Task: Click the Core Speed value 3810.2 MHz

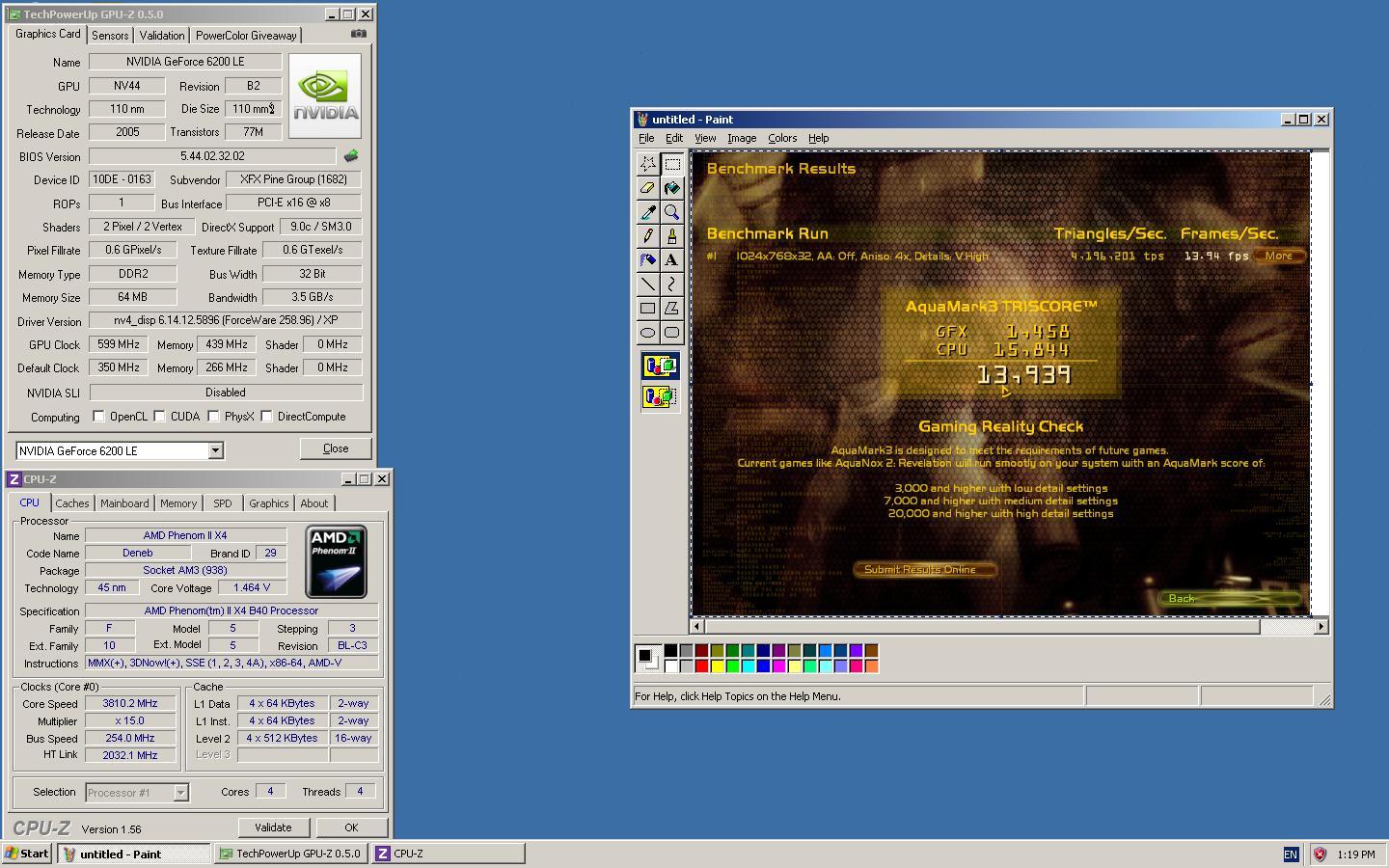Action: pos(130,703)
